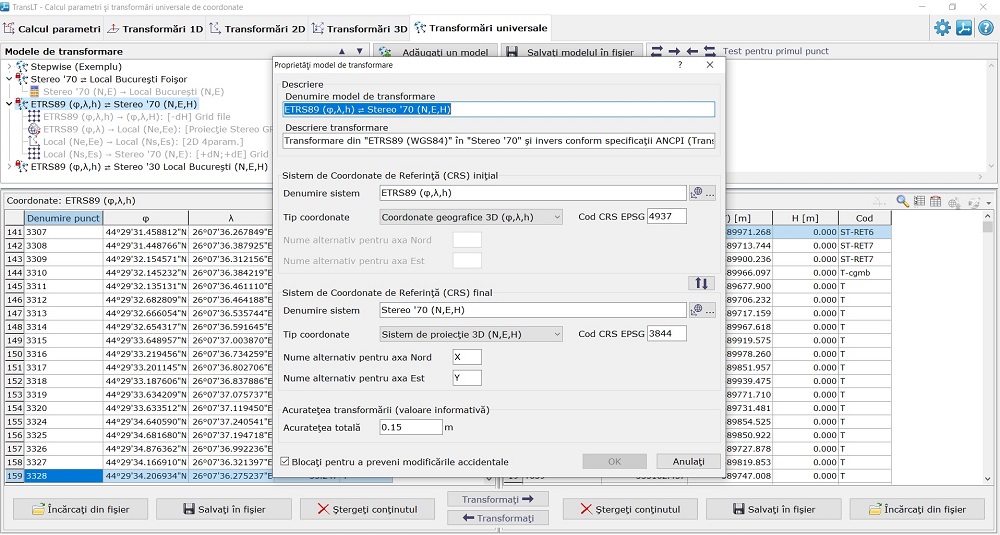The image size is (1000, 535).
Task: Click the Descriere transformare text field
Action: point(499,140)
